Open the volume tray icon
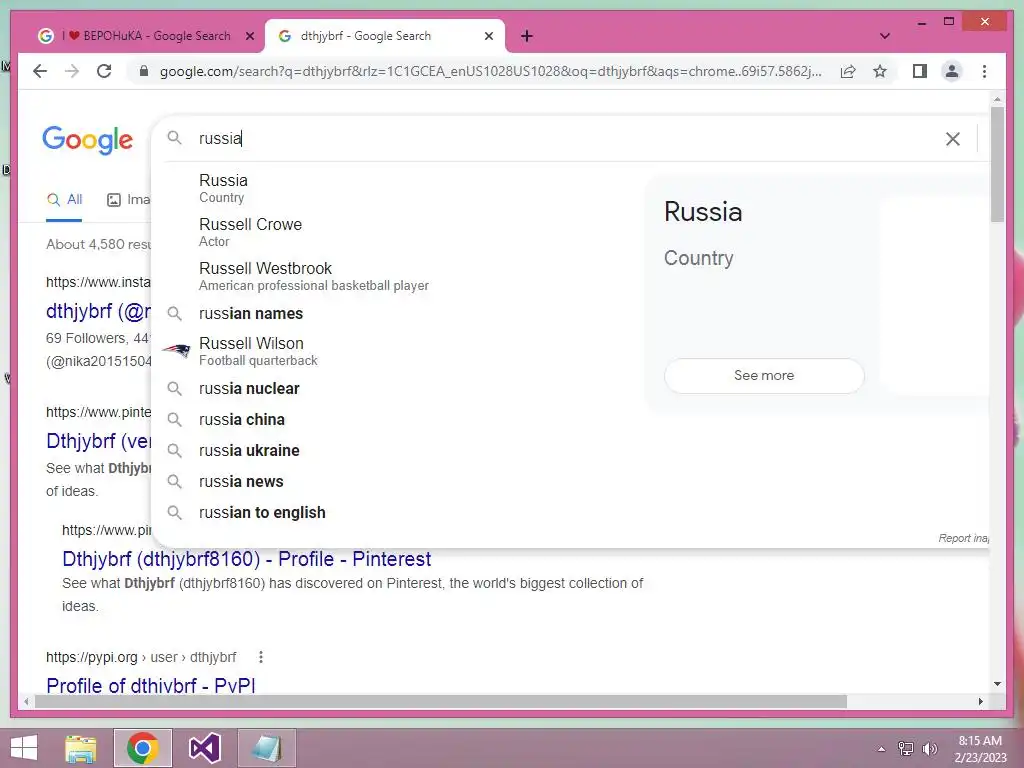 [x=929, y=748]
